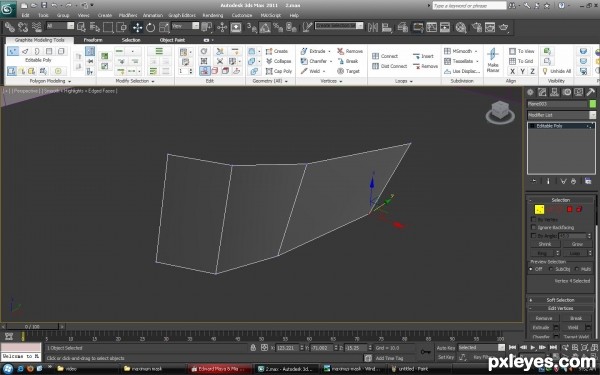This screenshot has width=600, height=375.
Task: Enable the By Vertex checkbox
Action: tap(533, 219)
